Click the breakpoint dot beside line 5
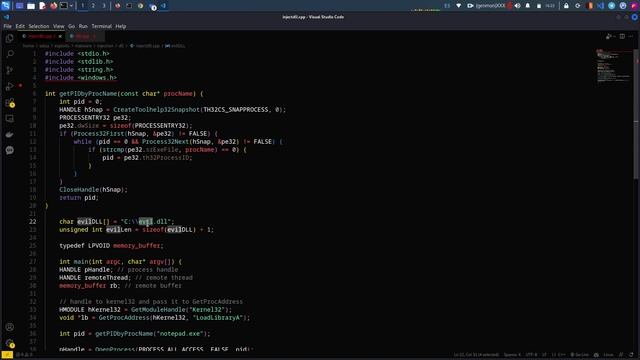The height and width of the screenshot is (360, 640). (x=20, y=85)
